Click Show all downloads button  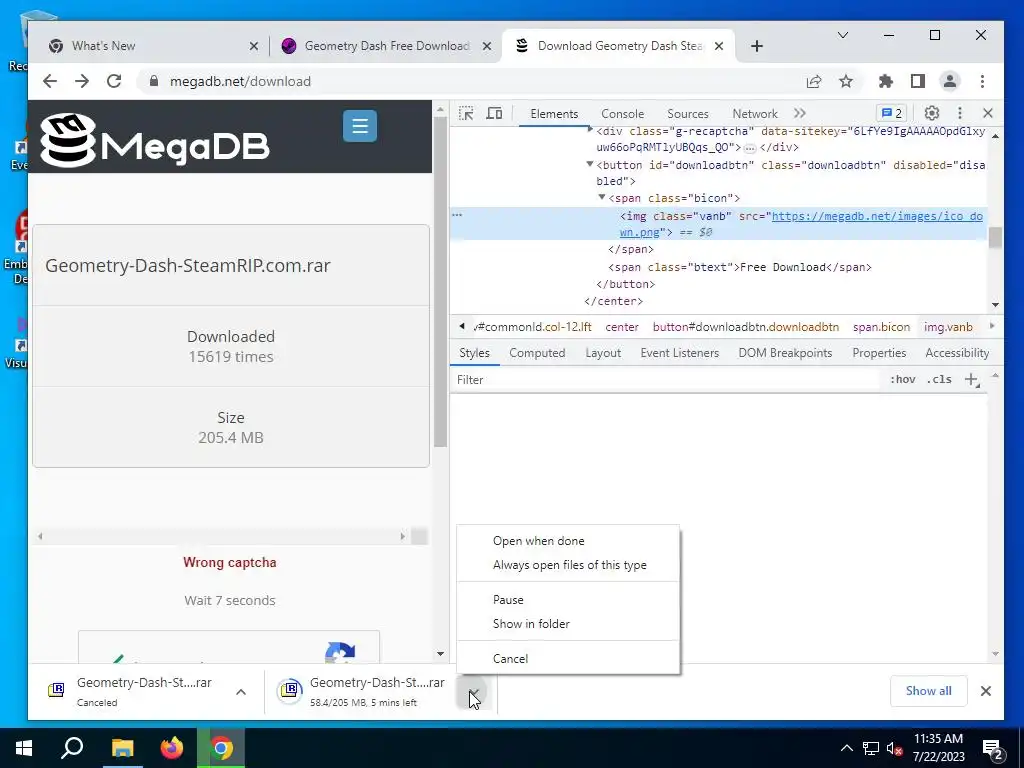click(x=928, y=690)
